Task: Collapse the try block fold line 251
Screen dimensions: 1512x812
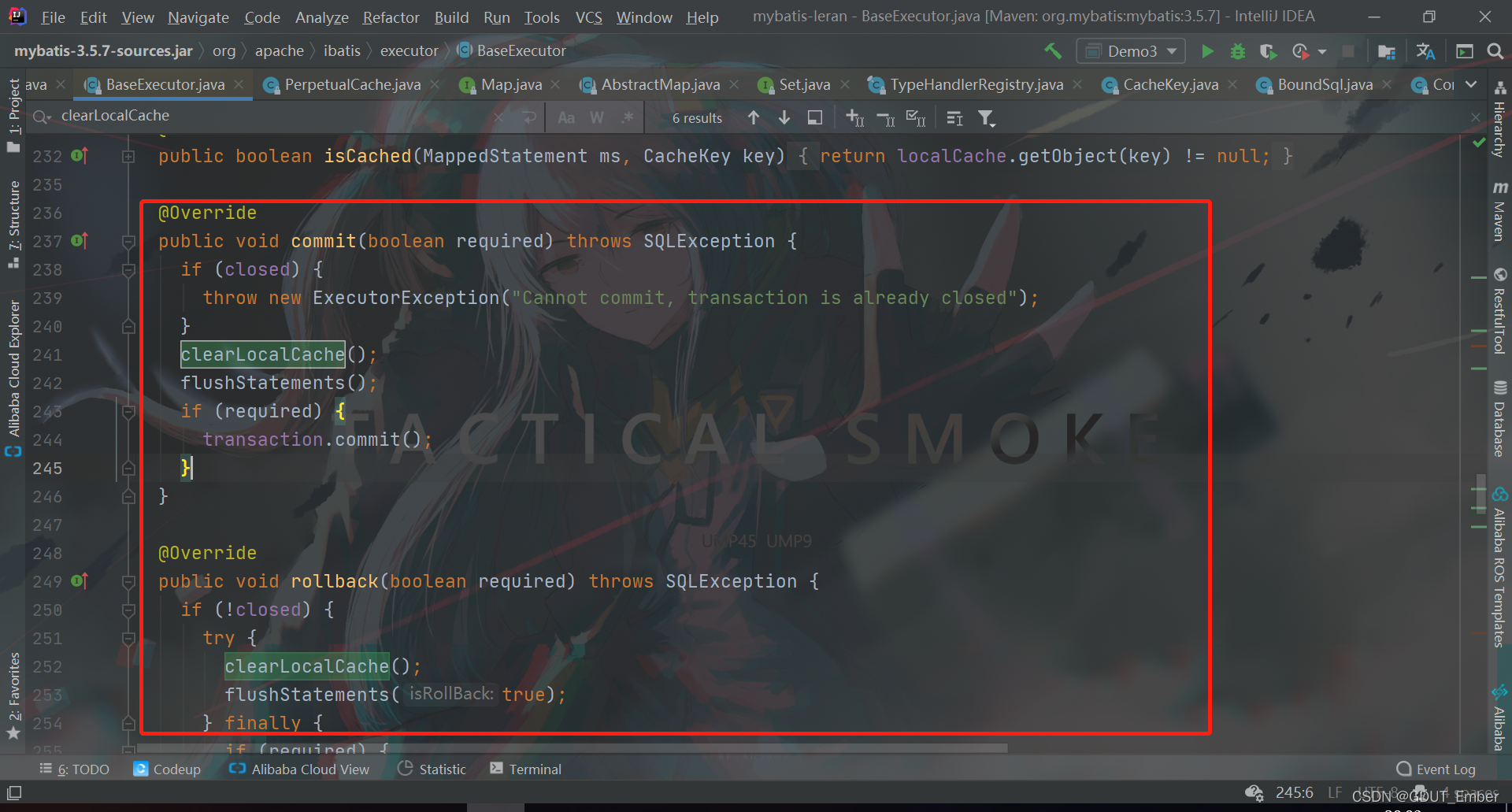Action: [x=128, y=639]
